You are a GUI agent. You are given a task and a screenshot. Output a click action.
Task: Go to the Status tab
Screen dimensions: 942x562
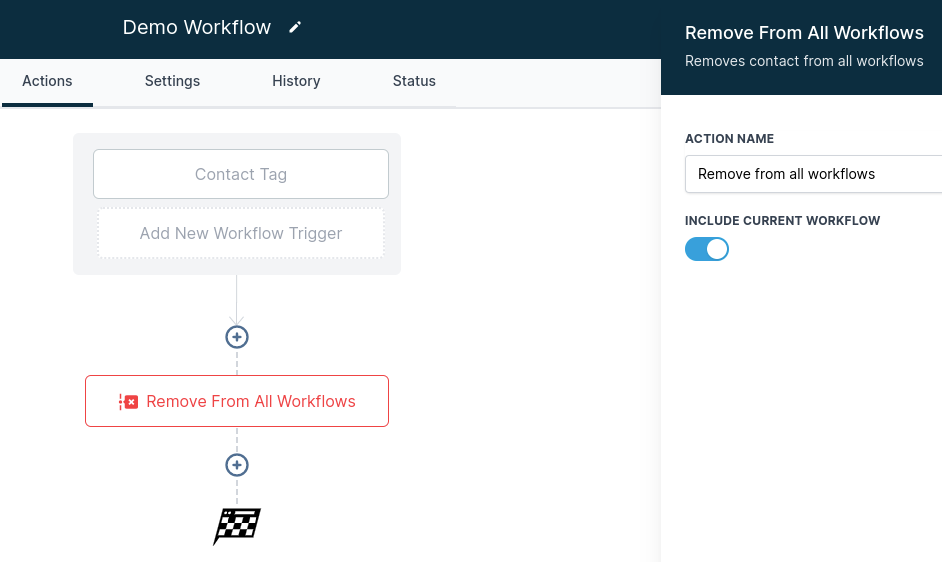[x=414, y=81]
